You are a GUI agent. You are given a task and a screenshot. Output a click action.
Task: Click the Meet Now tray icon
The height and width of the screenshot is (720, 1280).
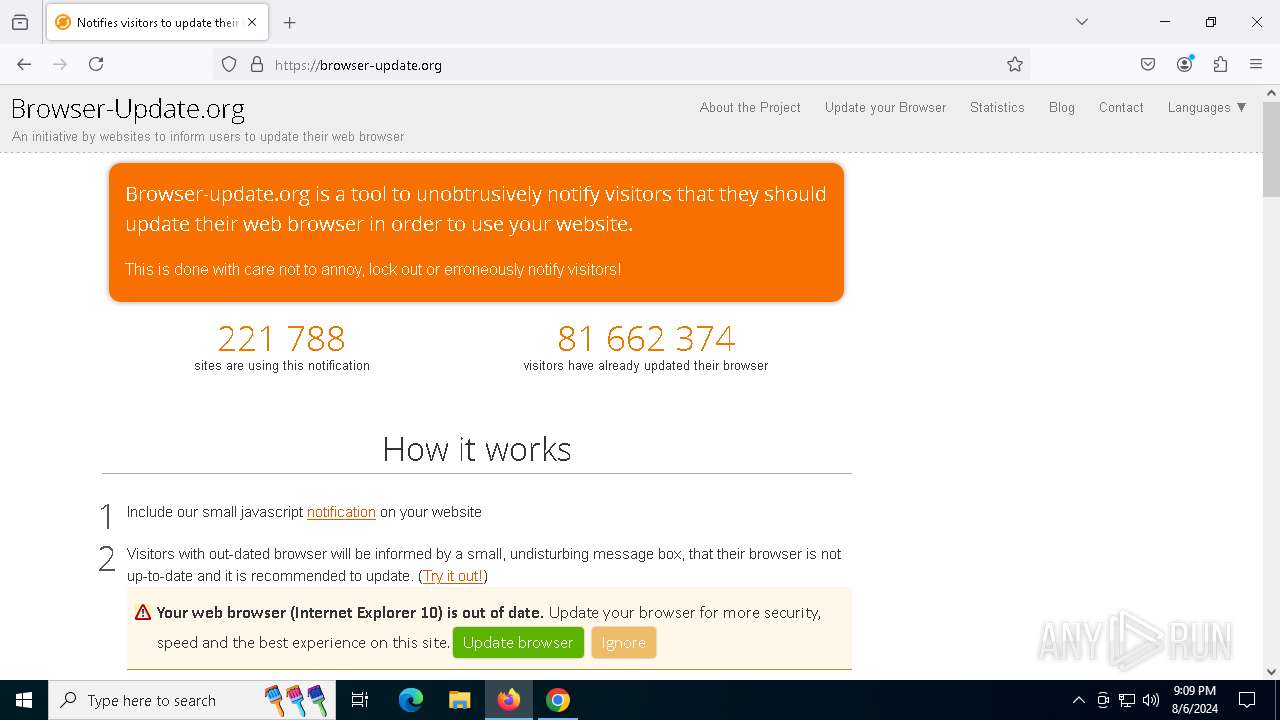point(1103,700)
